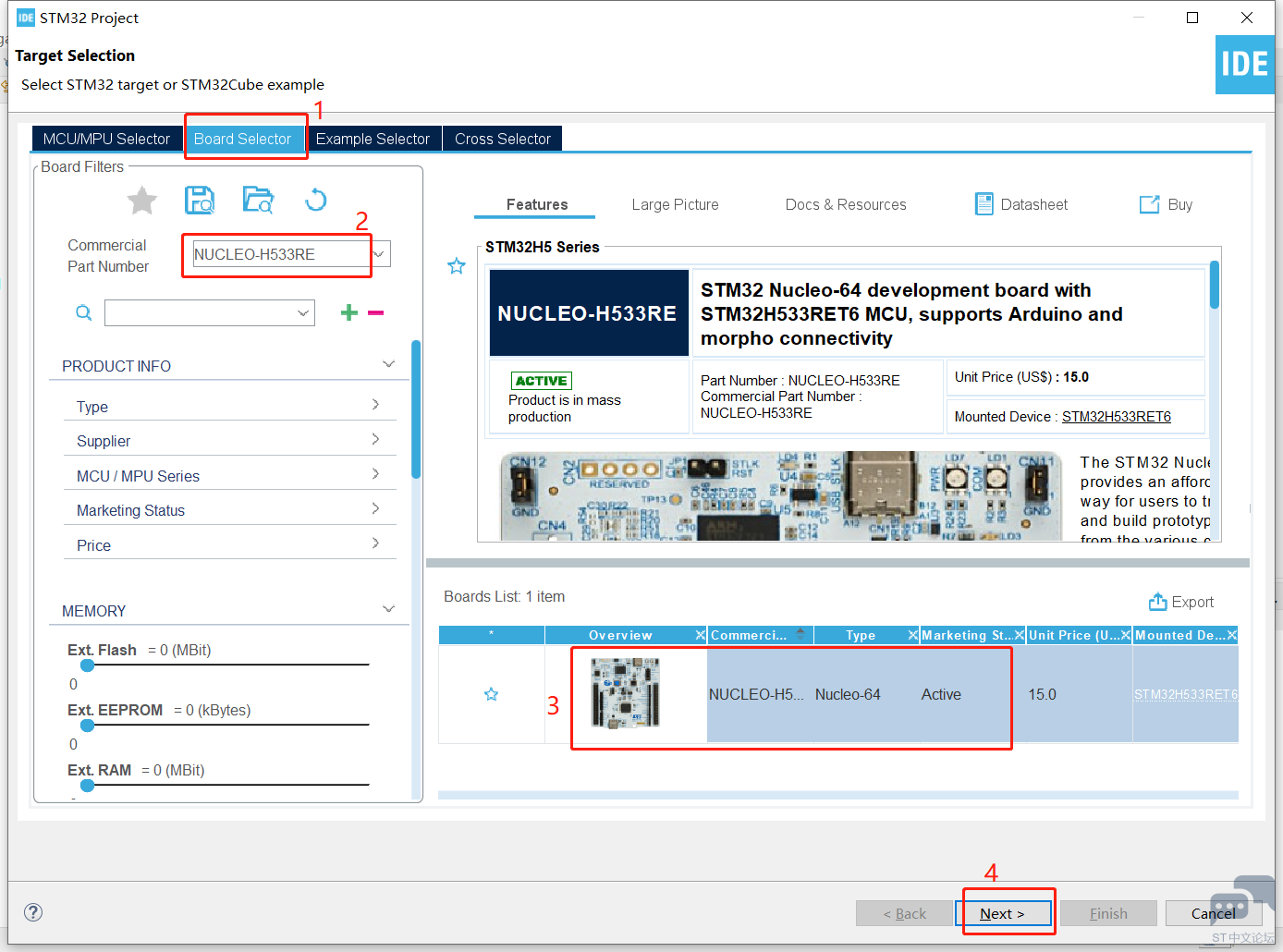Expand the MCU / MPU Series filter

click(375, 474)
